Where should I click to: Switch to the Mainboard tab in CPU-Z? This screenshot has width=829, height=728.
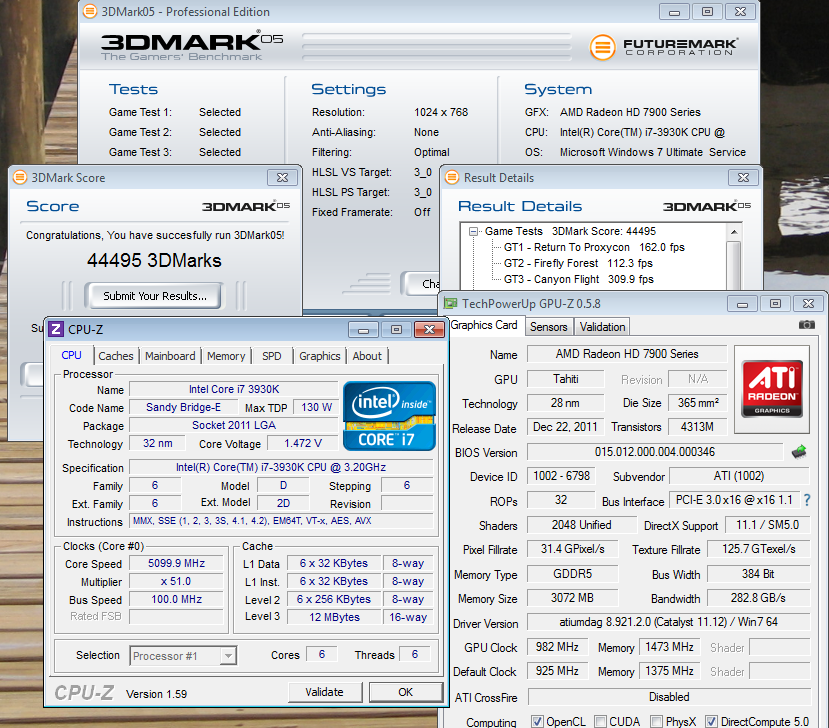coord(170,356)
